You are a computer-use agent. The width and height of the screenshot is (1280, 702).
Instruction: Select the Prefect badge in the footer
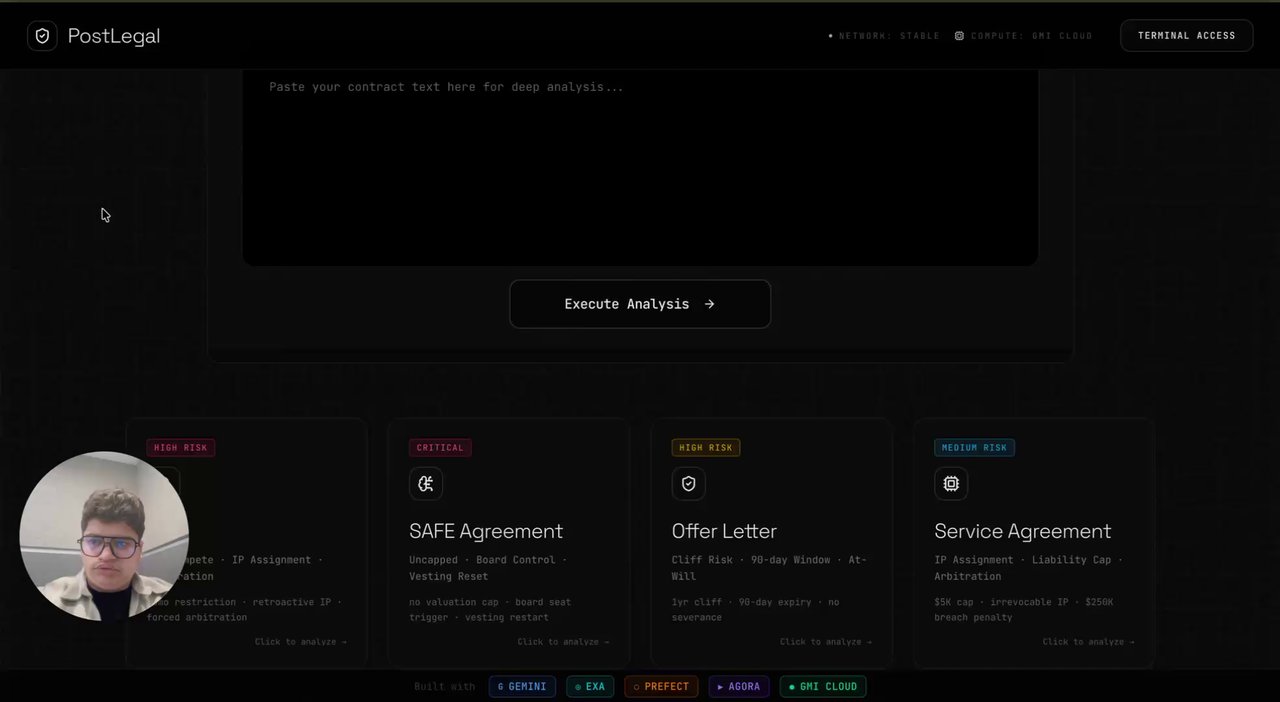click(661, 687)
